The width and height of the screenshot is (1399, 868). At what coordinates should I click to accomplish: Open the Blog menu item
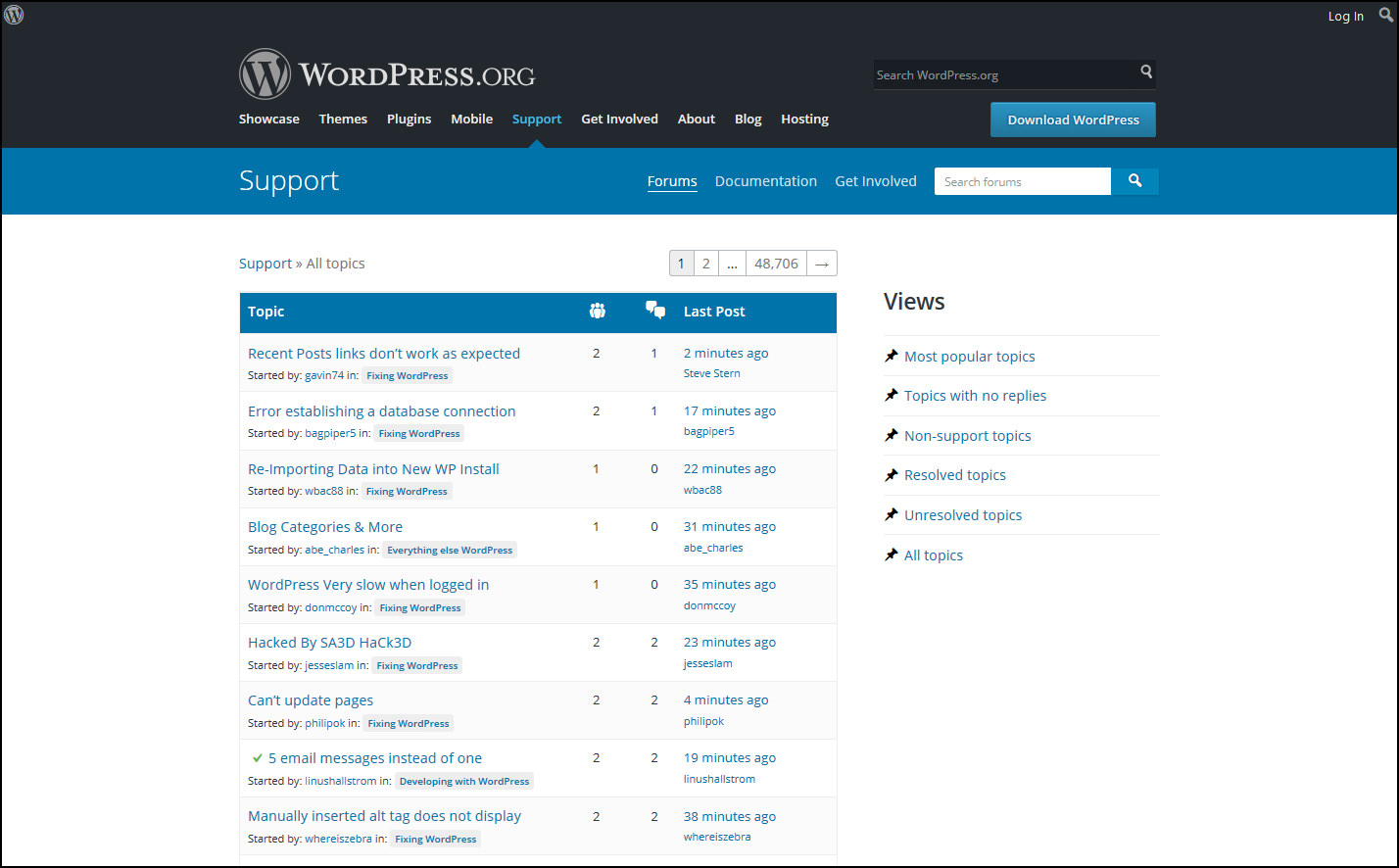click(x=748, y=120)
